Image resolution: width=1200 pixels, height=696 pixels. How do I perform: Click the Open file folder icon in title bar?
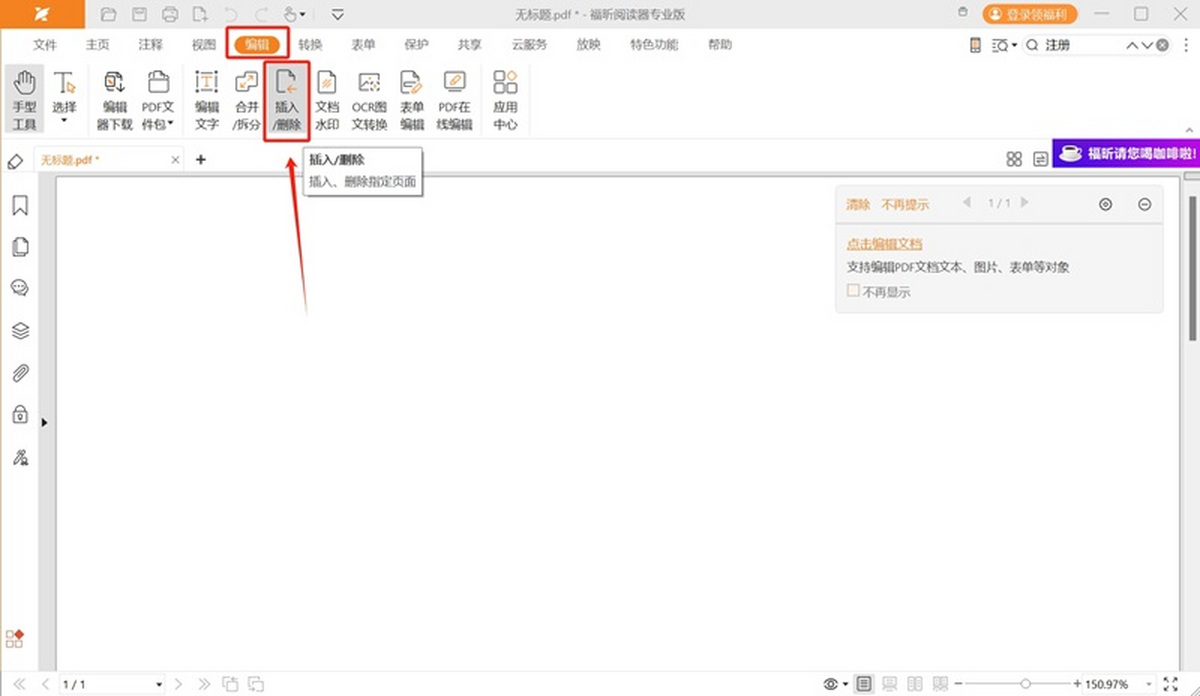[x=109, y=14]
